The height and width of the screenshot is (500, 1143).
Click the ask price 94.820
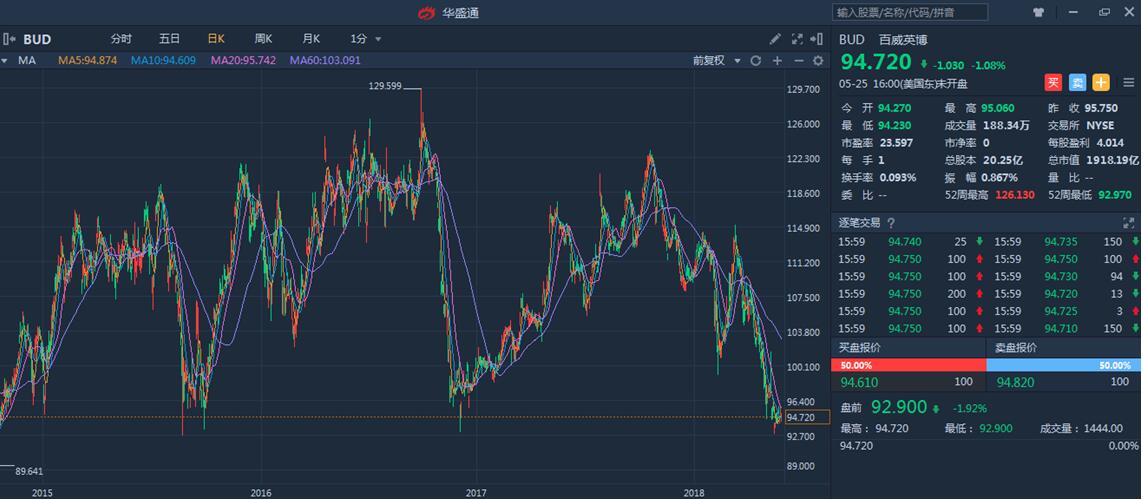[1015, 383]
